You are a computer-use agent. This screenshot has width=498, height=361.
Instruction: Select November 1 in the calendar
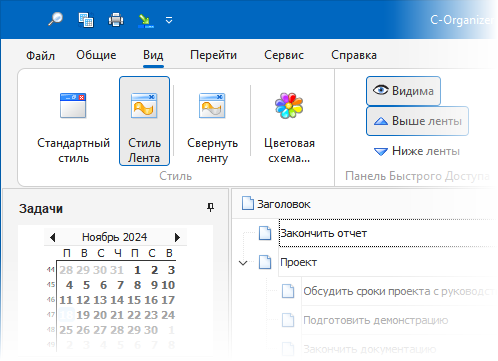pyautogui.click(x=137, y=270)
